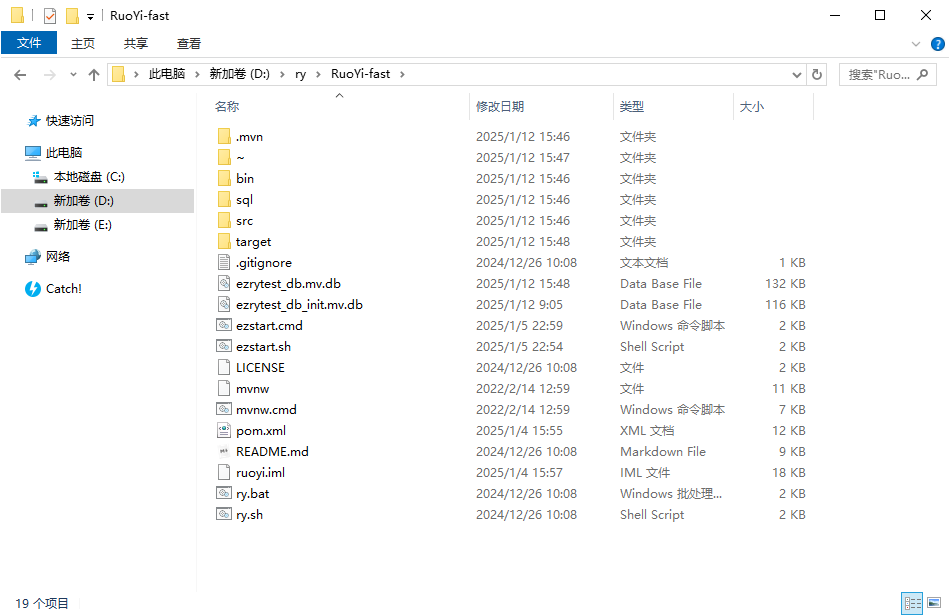Click the Up one level arrow

[x=94, y=75]
